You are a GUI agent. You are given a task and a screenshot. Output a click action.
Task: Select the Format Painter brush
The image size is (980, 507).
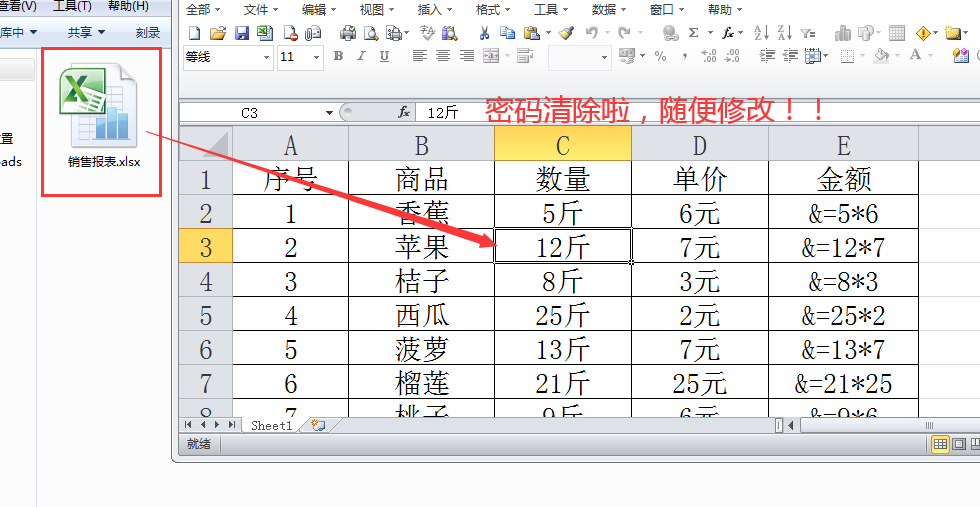pos(566,33)
